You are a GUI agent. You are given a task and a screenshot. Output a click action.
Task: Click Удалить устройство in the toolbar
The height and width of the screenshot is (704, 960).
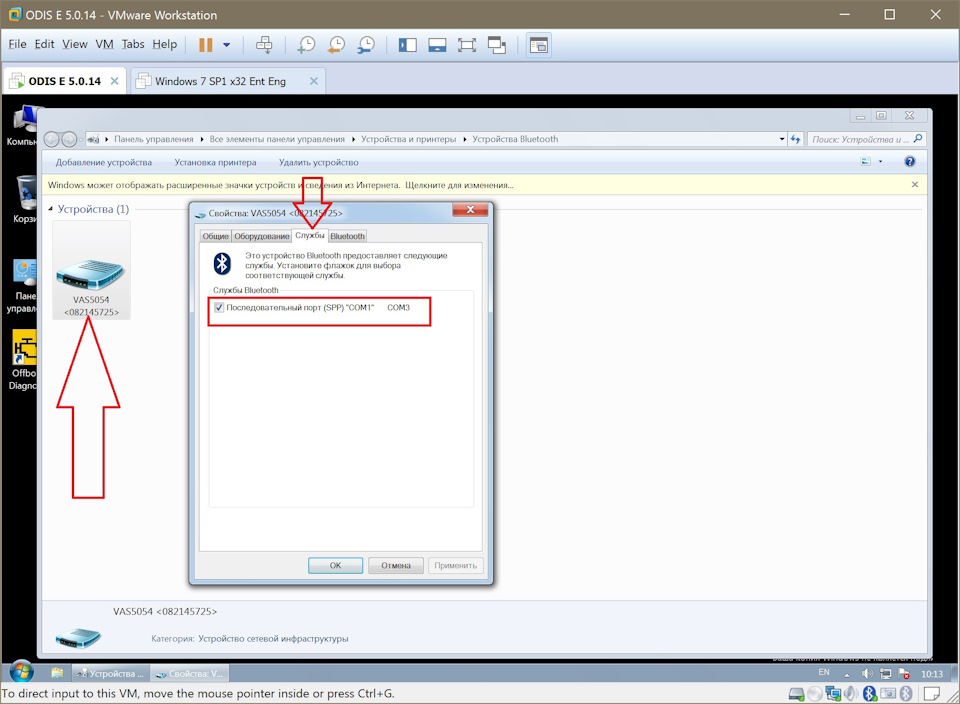click(318, 162)
